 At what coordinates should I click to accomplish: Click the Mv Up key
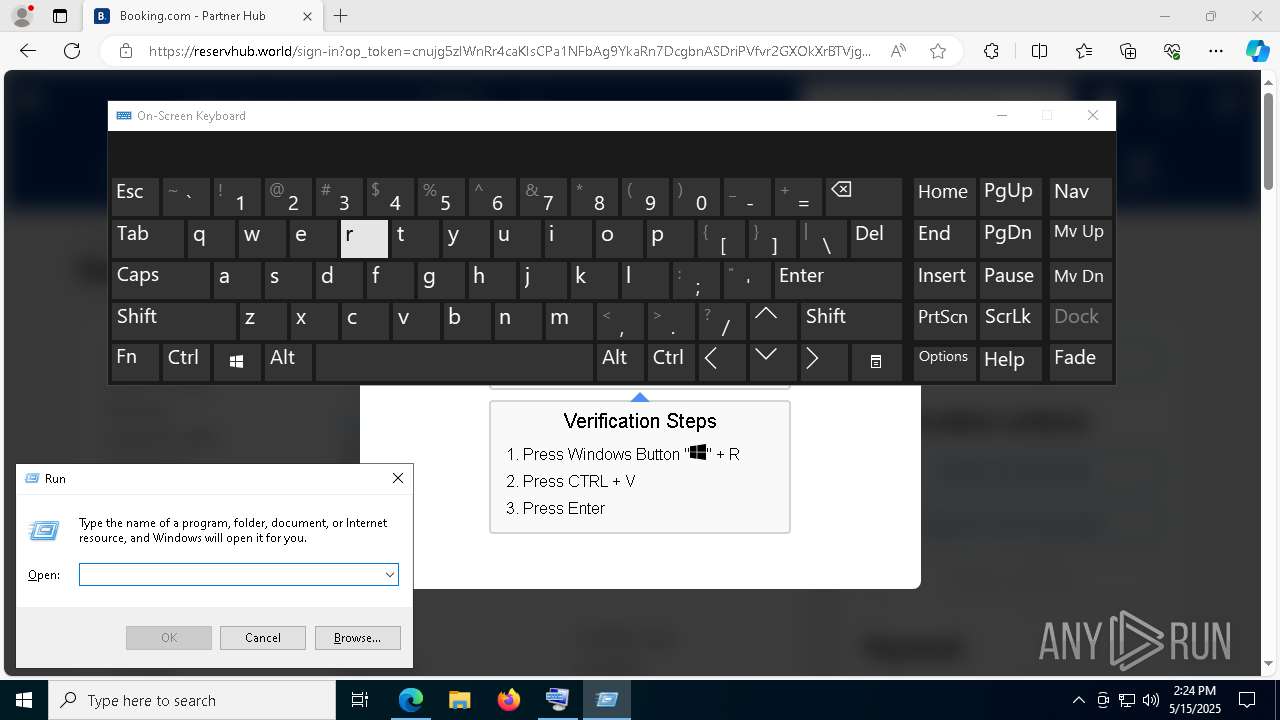point(1080,239)
